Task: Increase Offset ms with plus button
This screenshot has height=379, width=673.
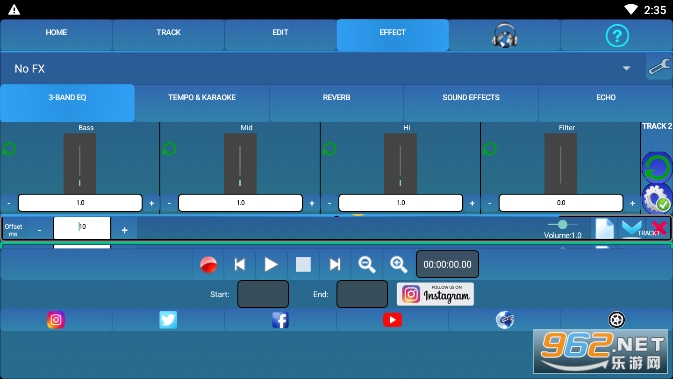Action: (x=124, y=230)
